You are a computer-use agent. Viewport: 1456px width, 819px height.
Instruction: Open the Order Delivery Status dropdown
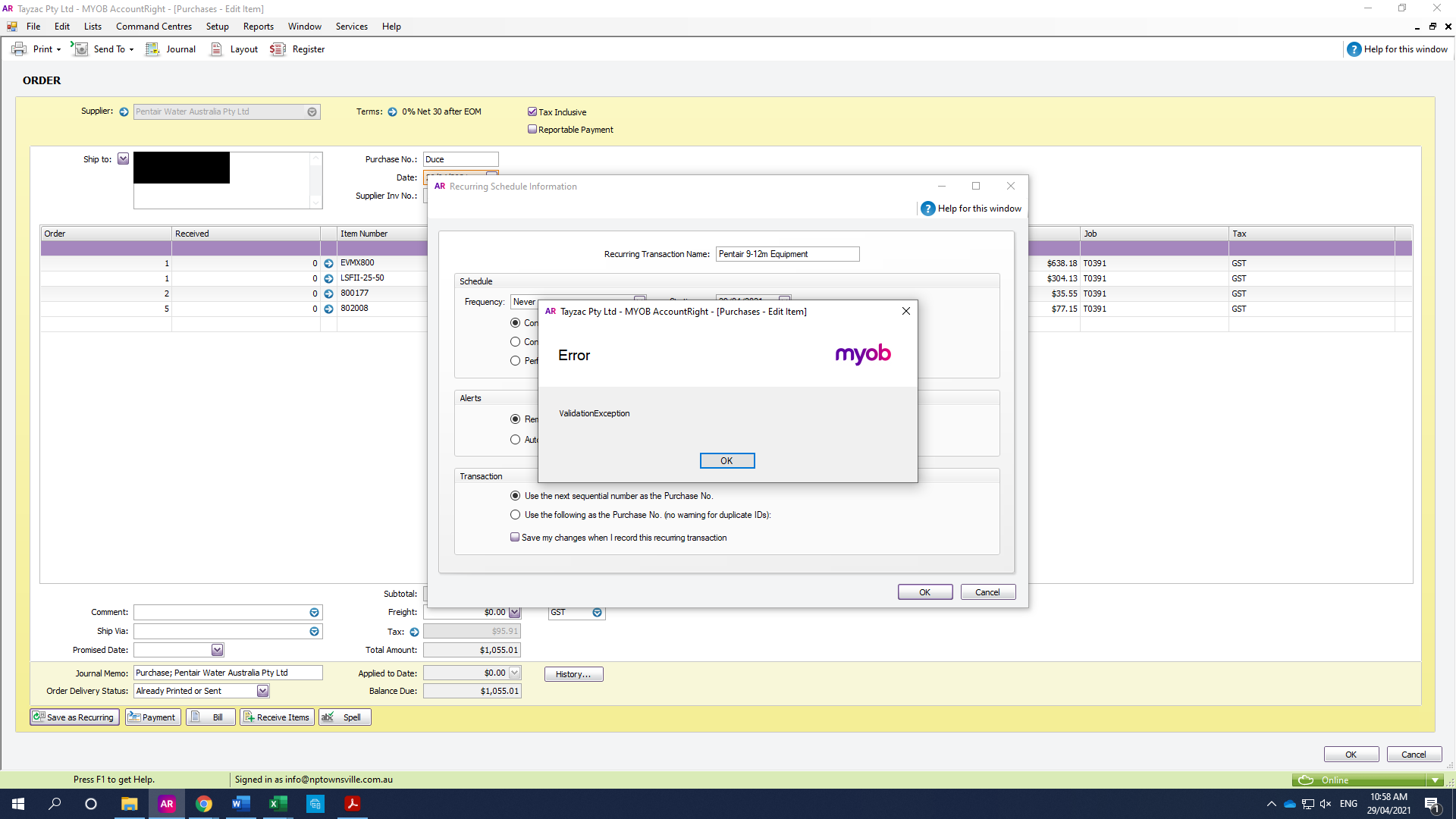point(262,690)
